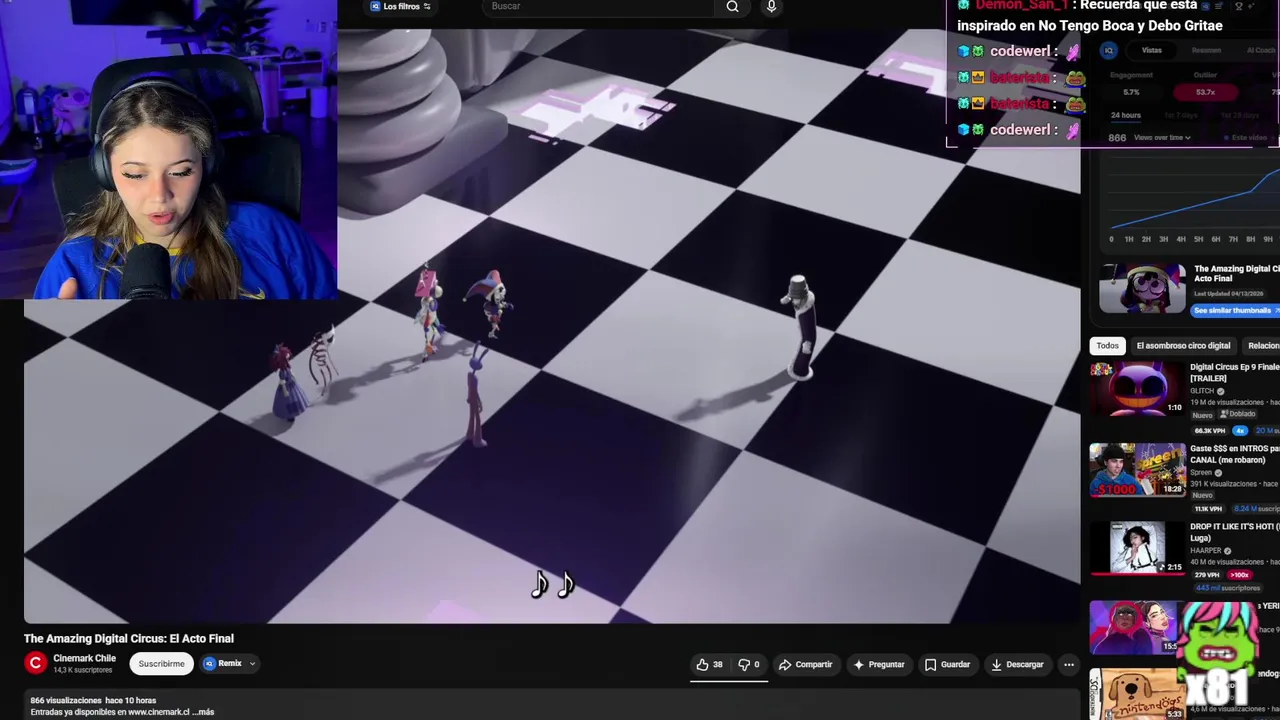Click the IQ logo in stats panel
The height and width of the screenshot is (720, 1280).
[1108, 50]
